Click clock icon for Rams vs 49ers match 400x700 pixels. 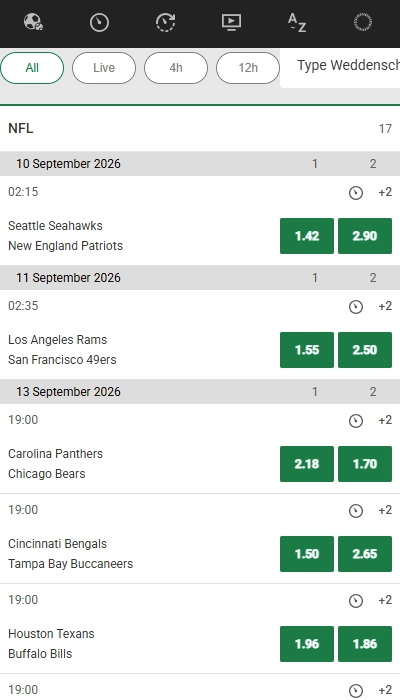(356, 307)
